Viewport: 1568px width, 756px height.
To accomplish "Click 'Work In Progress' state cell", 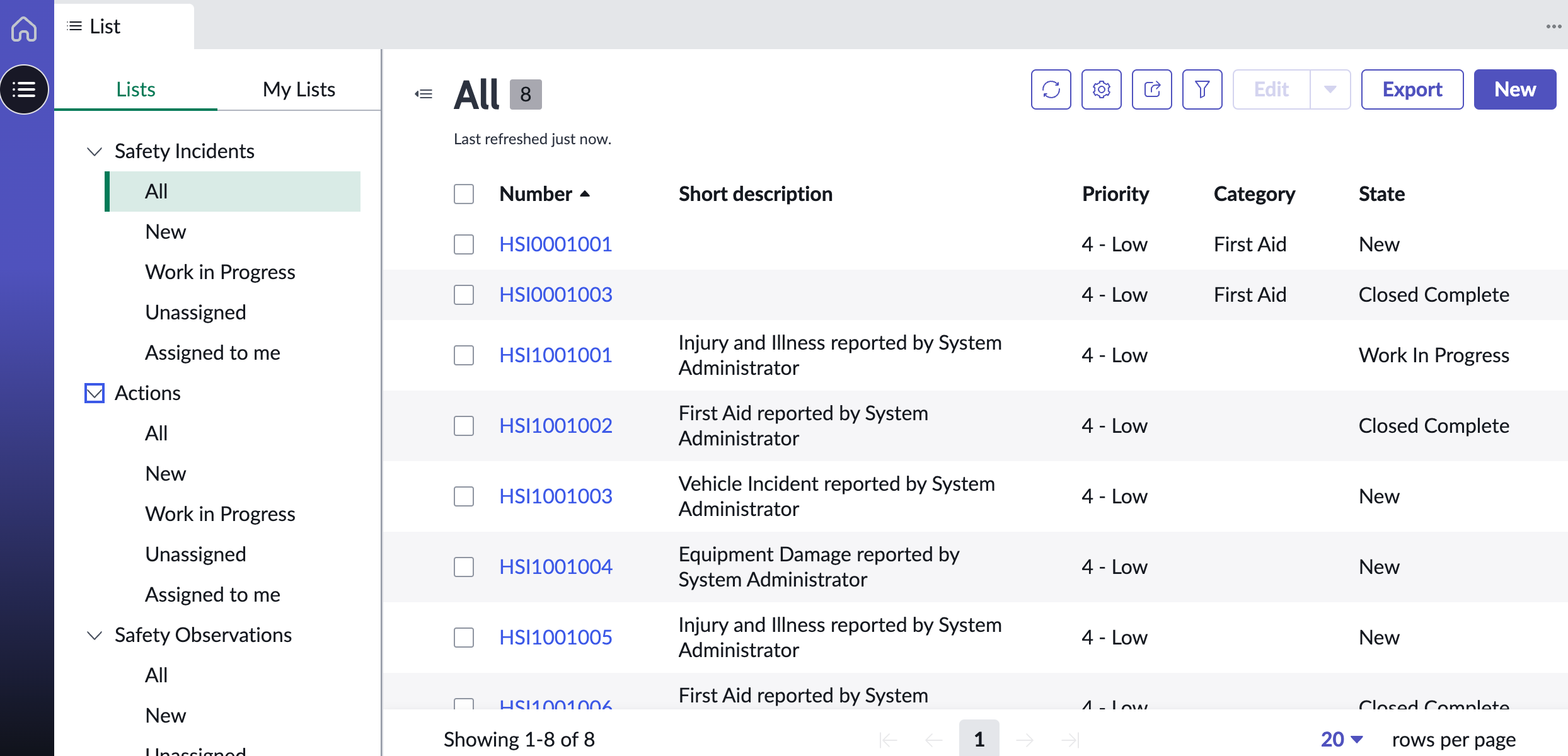I will 1434,355.
